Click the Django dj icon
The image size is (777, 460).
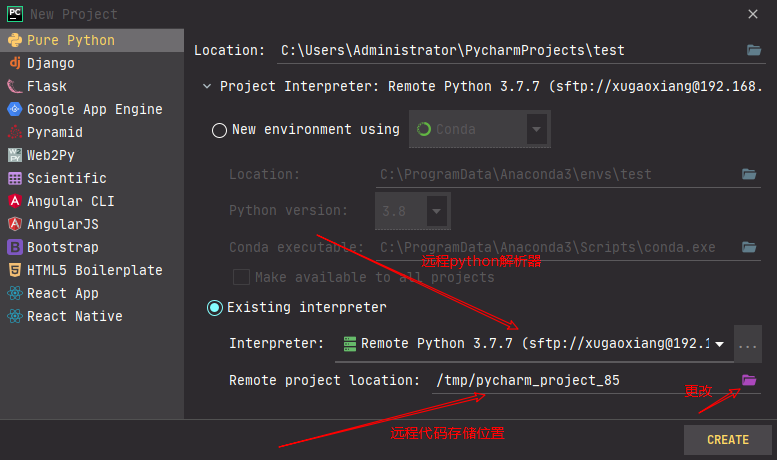pyautogui.click(x=15, y=63)
